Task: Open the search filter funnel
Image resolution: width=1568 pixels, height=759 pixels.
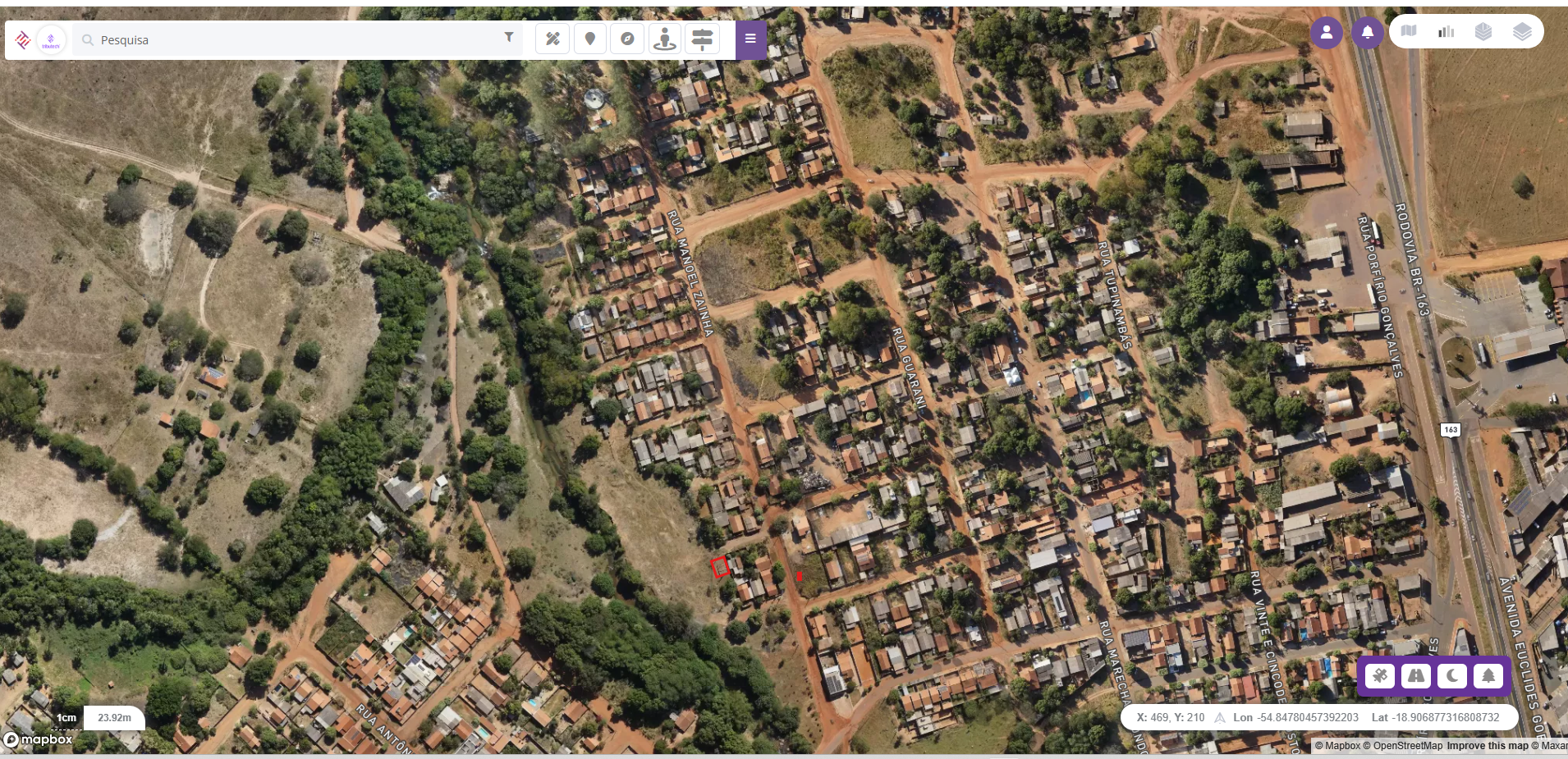Action: pyautogui.click(x=509, y=37)
